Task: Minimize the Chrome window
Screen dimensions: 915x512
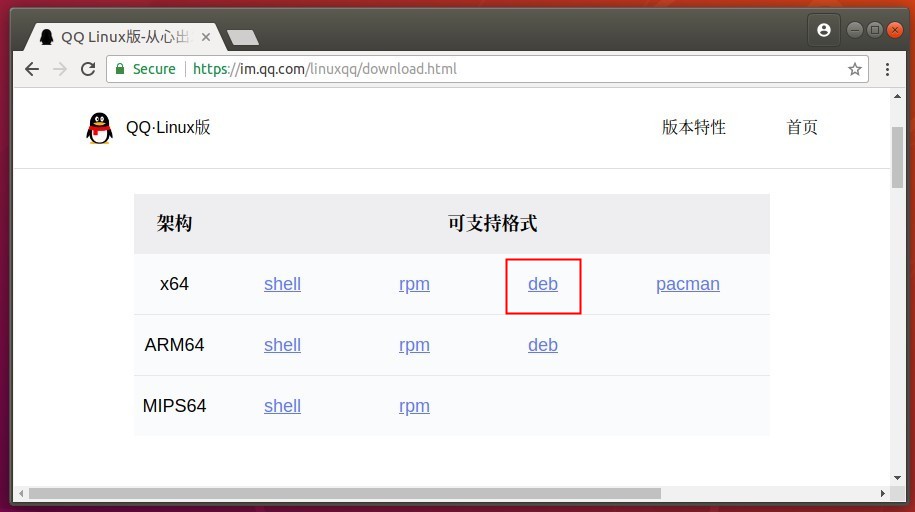Action: point(855,30)
